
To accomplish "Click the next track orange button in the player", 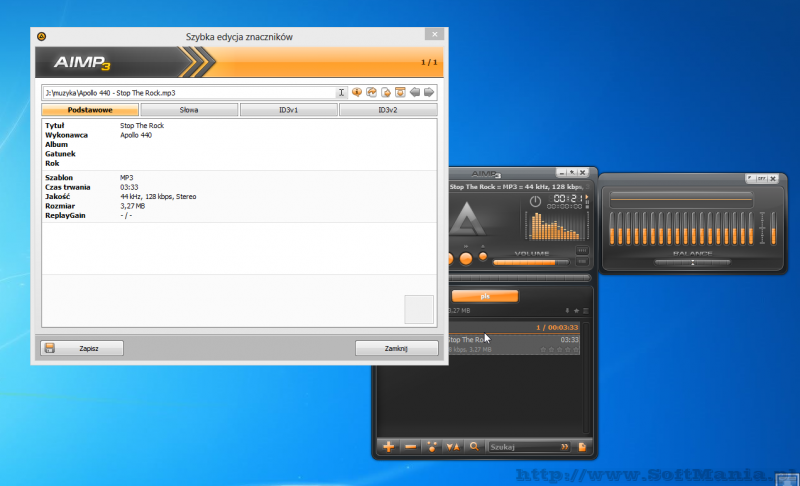I will click(x=465, y=259).
